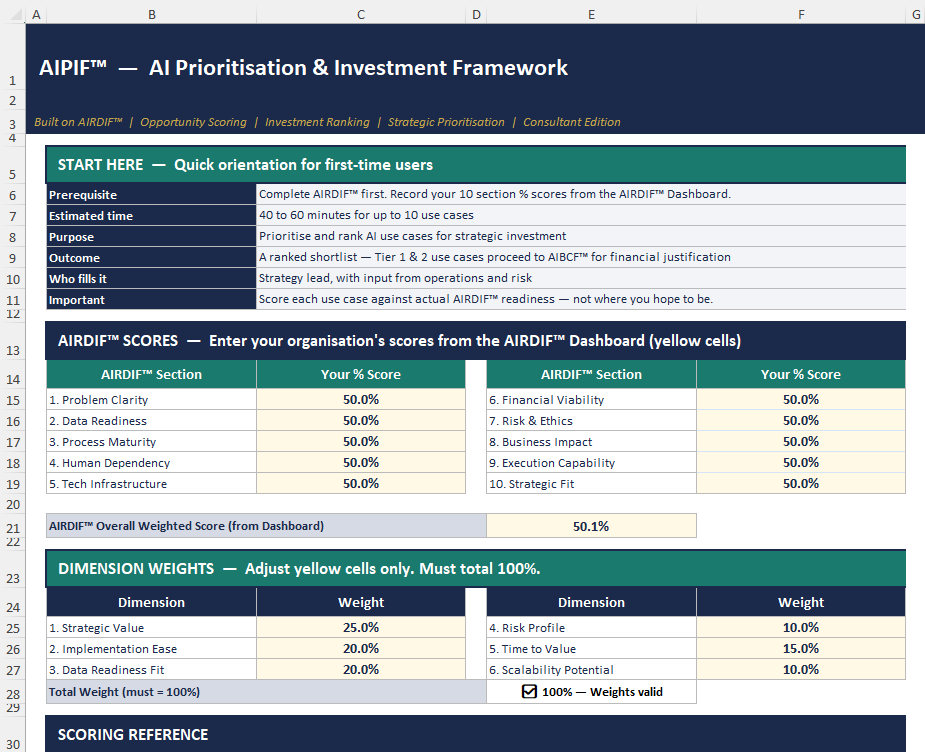The width and height of the screenshot is (925, 752).
Task: Select Execution Capability score cell
Action: [x=801, y=462]
